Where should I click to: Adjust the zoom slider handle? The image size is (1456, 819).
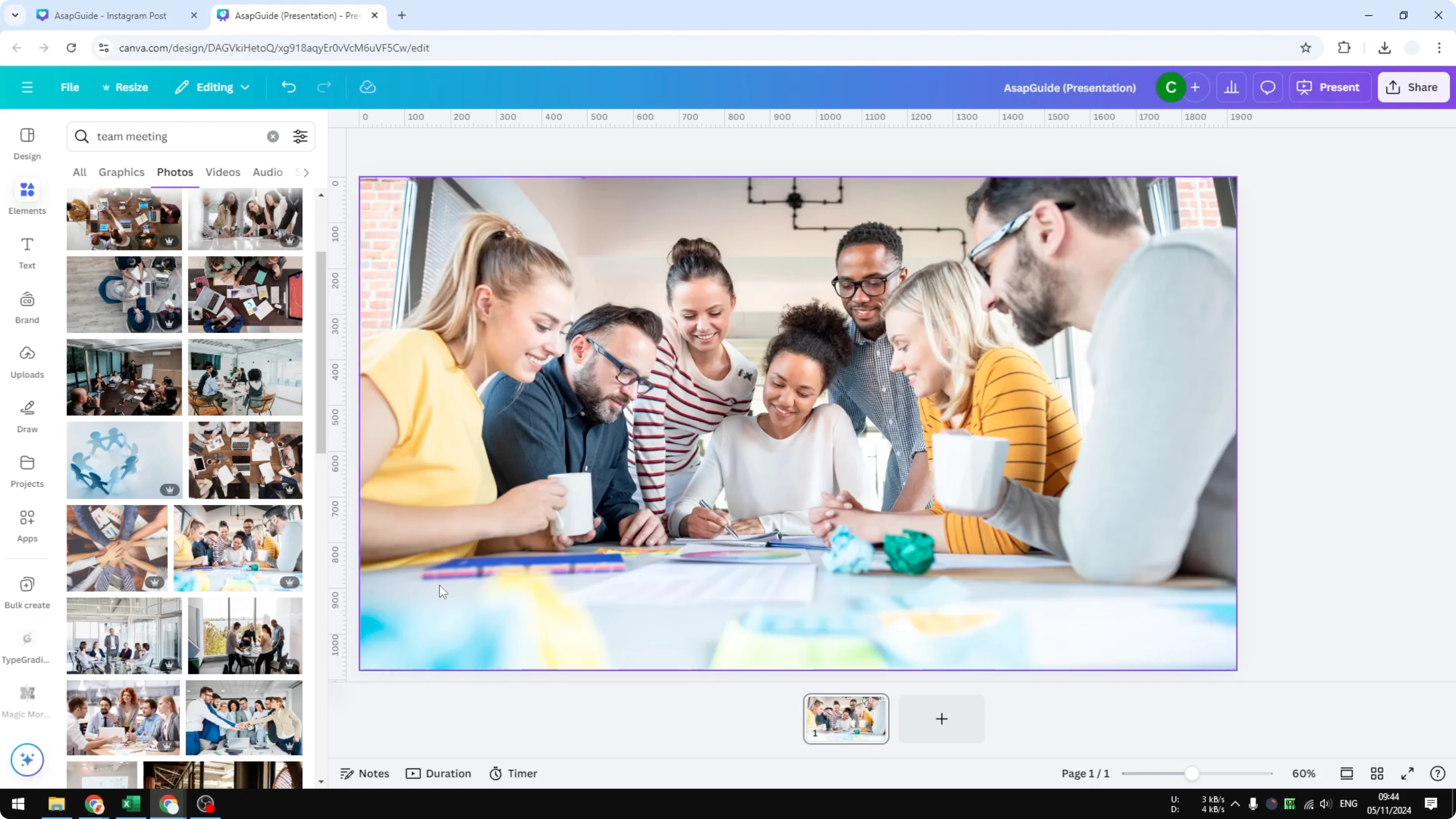click(x=1191, y=773)
